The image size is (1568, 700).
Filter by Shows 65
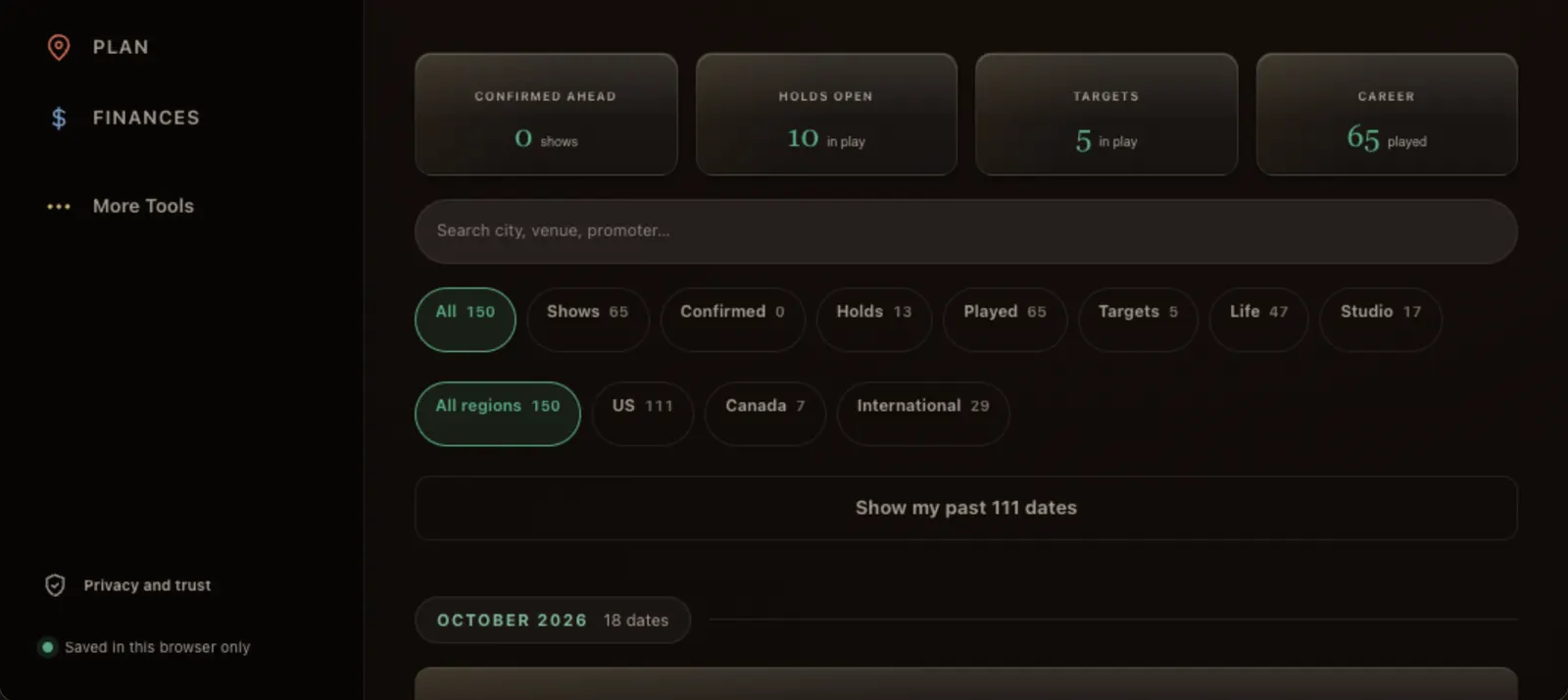pos(588,320)
